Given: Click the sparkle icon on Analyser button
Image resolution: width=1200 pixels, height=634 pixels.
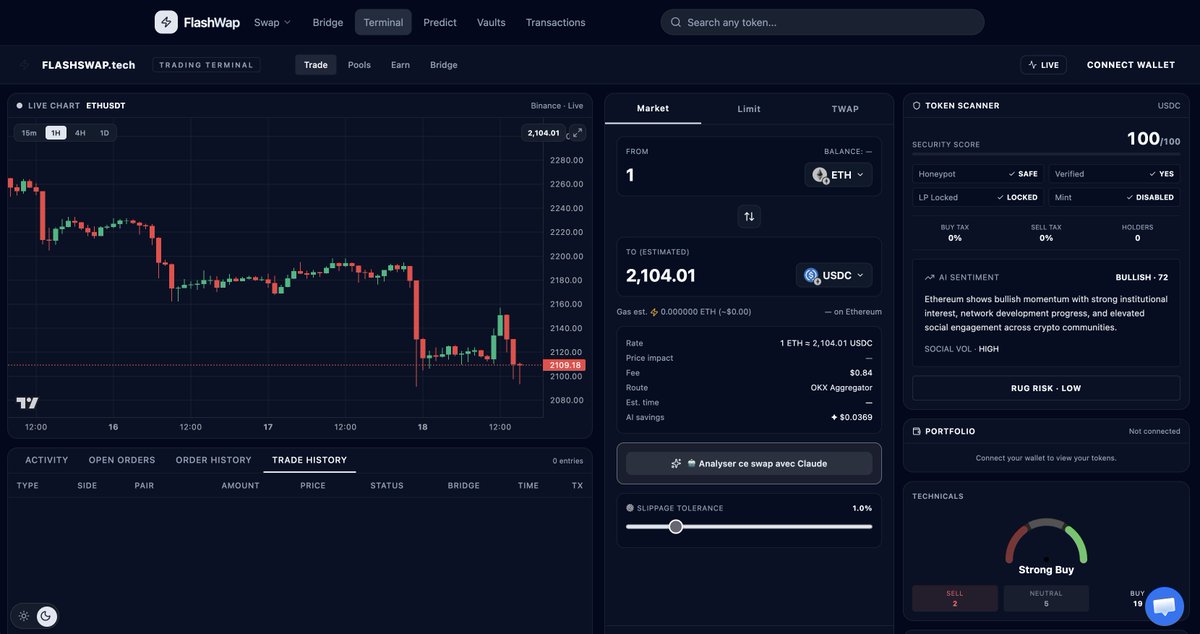Looking at the screenshot, I should [677, 464].
